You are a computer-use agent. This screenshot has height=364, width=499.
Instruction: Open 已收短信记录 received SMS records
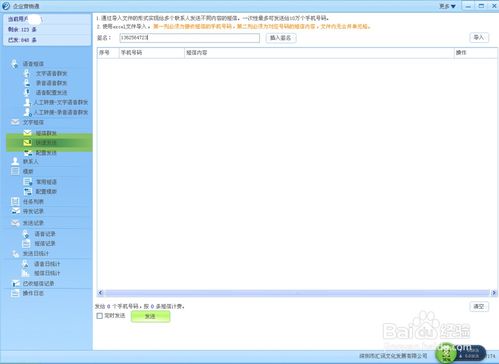click(38, 284)
